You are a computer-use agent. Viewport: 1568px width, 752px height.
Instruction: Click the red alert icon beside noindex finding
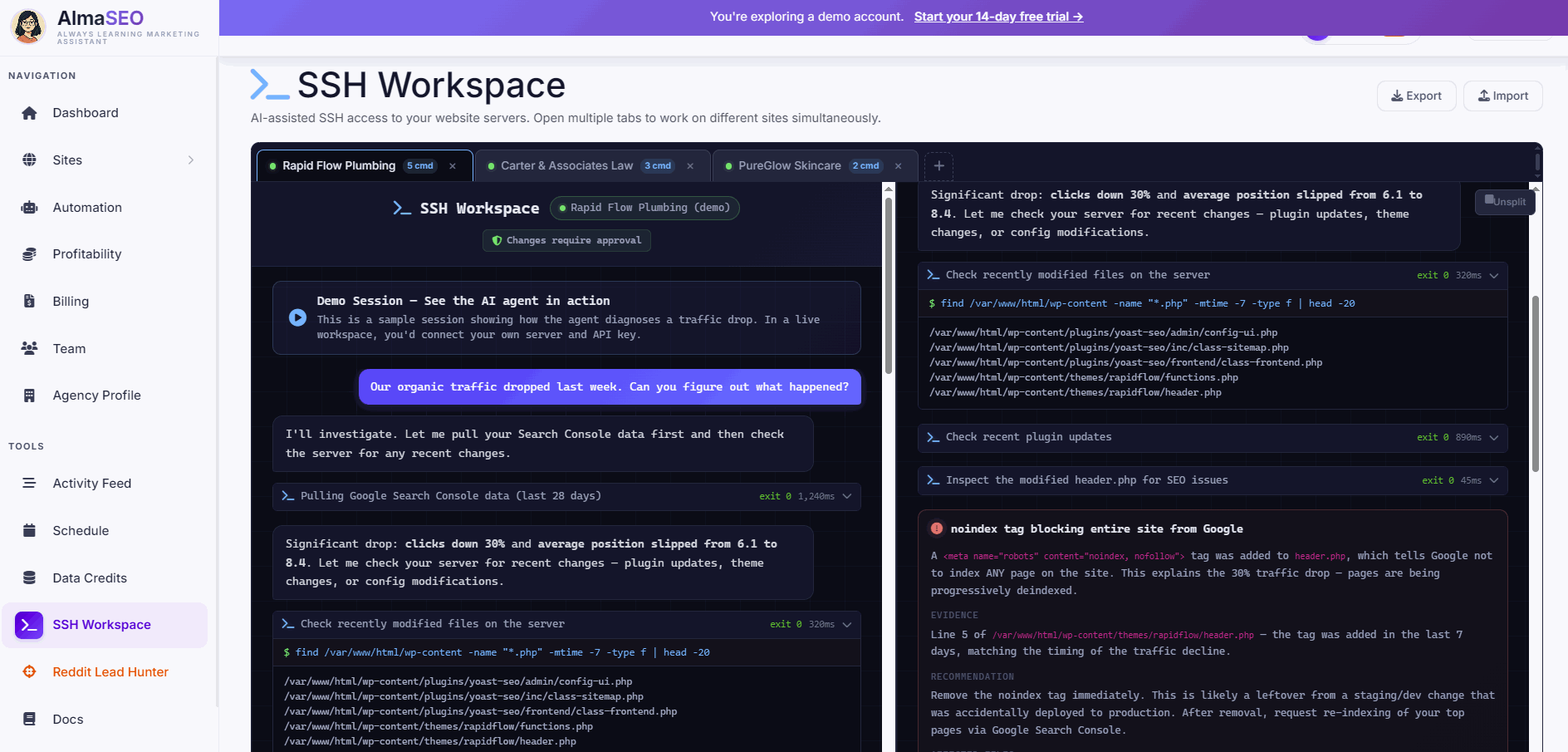(937, 528)
